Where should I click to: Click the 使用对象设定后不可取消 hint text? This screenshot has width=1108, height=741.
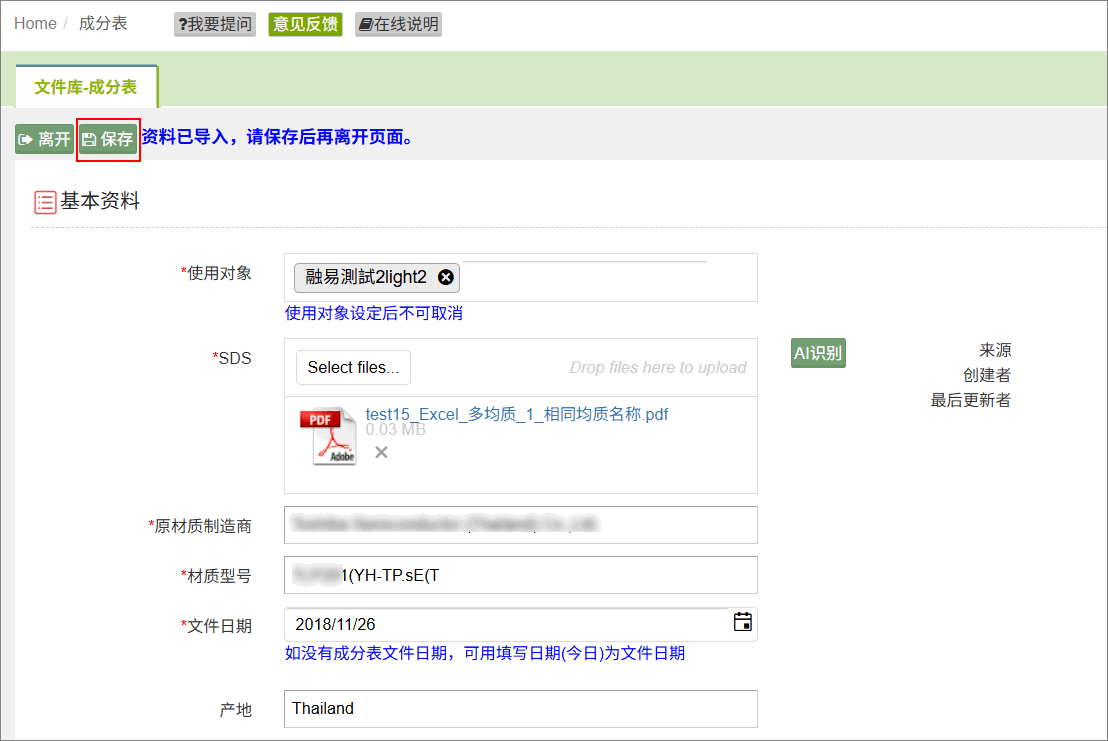(x=374, y=313)
